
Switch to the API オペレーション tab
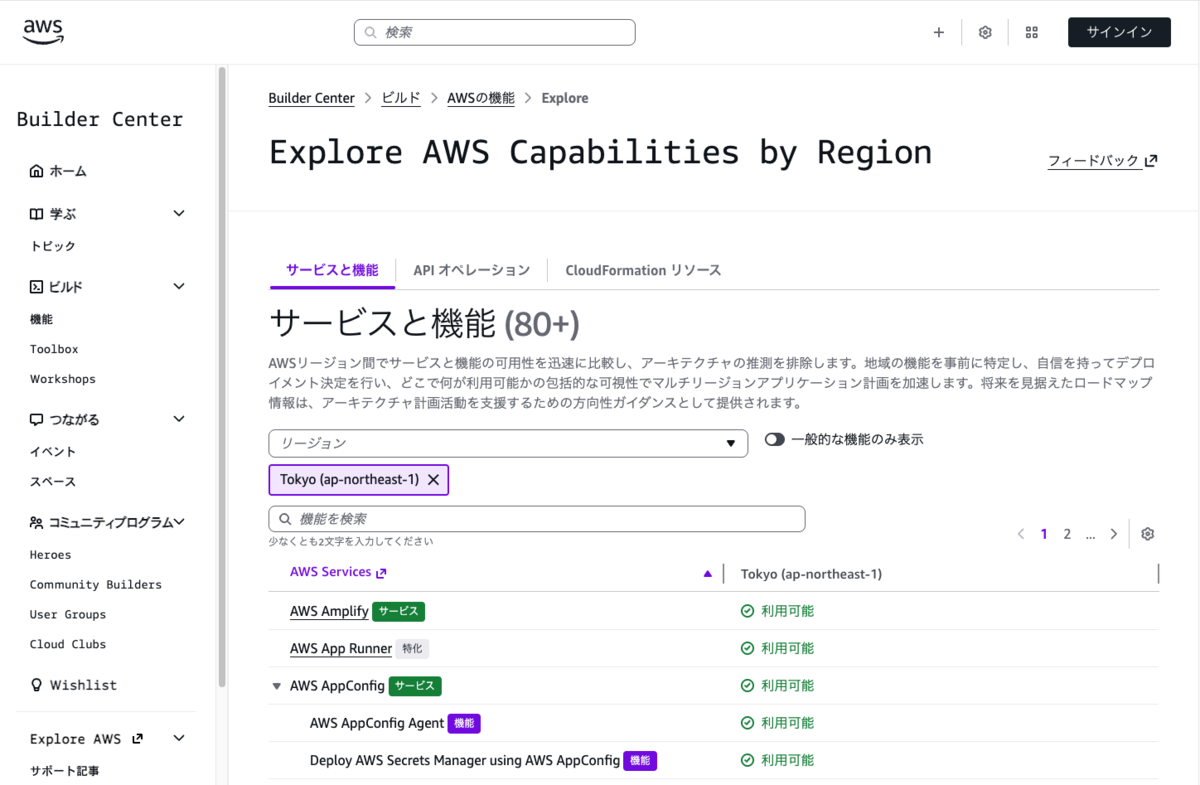(472, 270)
